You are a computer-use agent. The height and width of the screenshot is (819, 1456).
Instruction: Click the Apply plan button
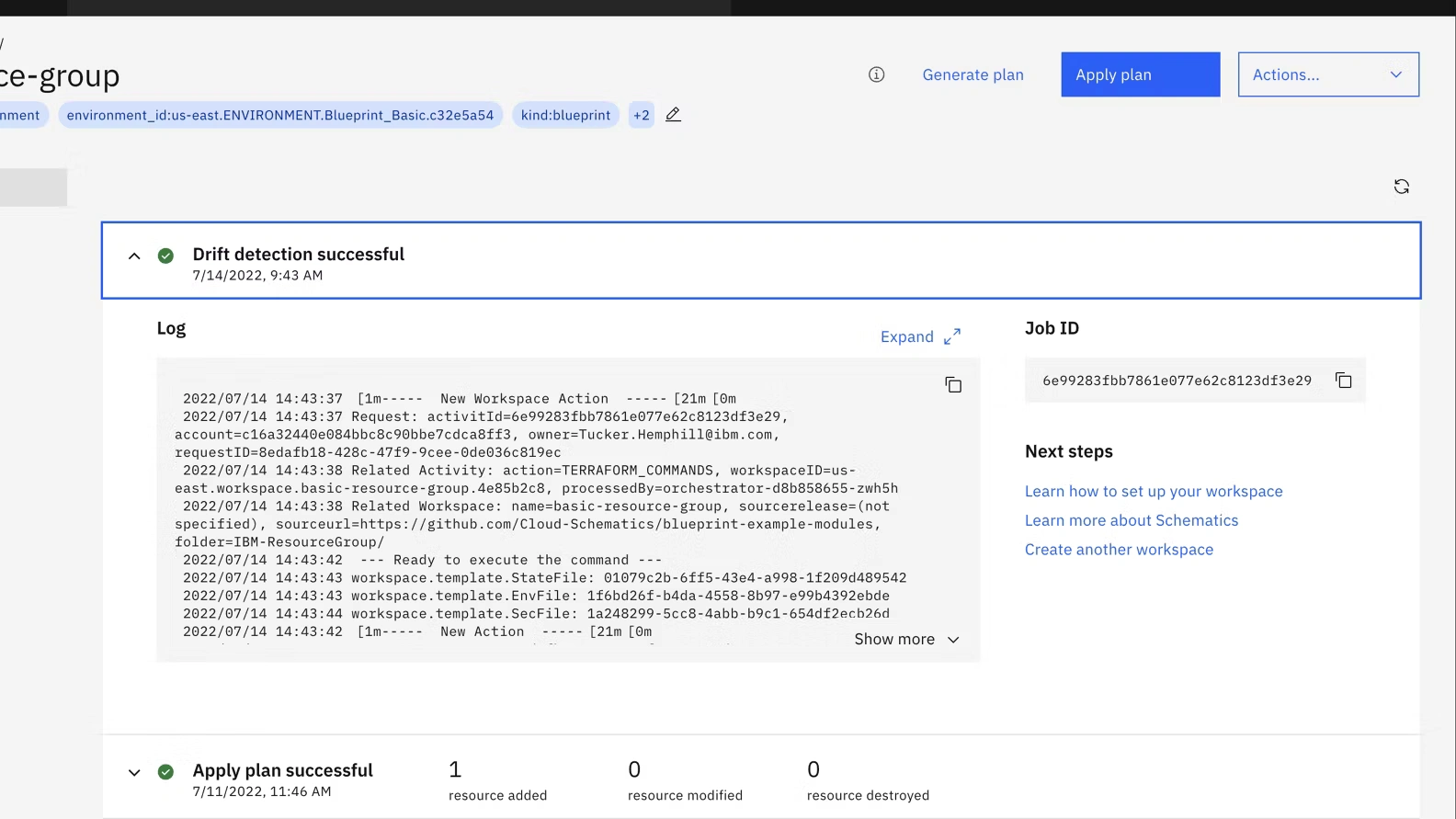pyautogui.click(x=1140, y=74)
